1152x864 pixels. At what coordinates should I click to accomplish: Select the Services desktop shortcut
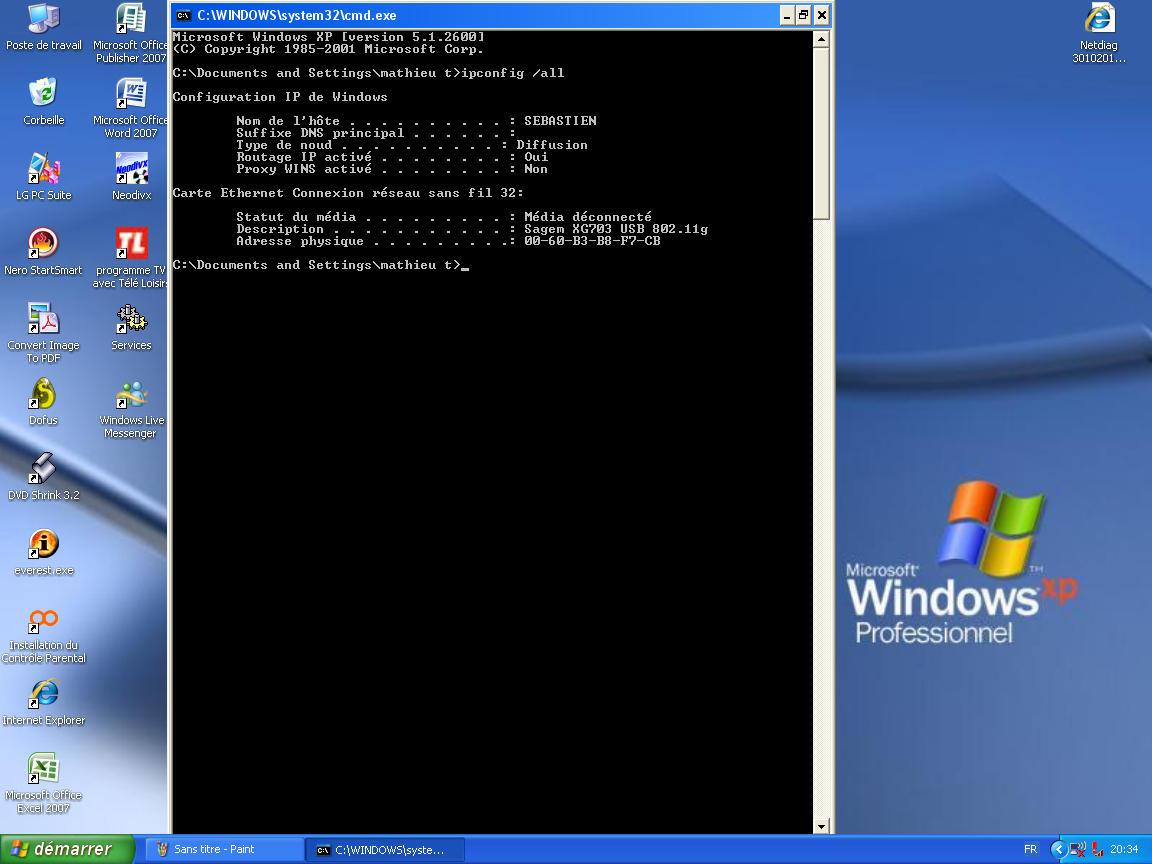point(132,327)
